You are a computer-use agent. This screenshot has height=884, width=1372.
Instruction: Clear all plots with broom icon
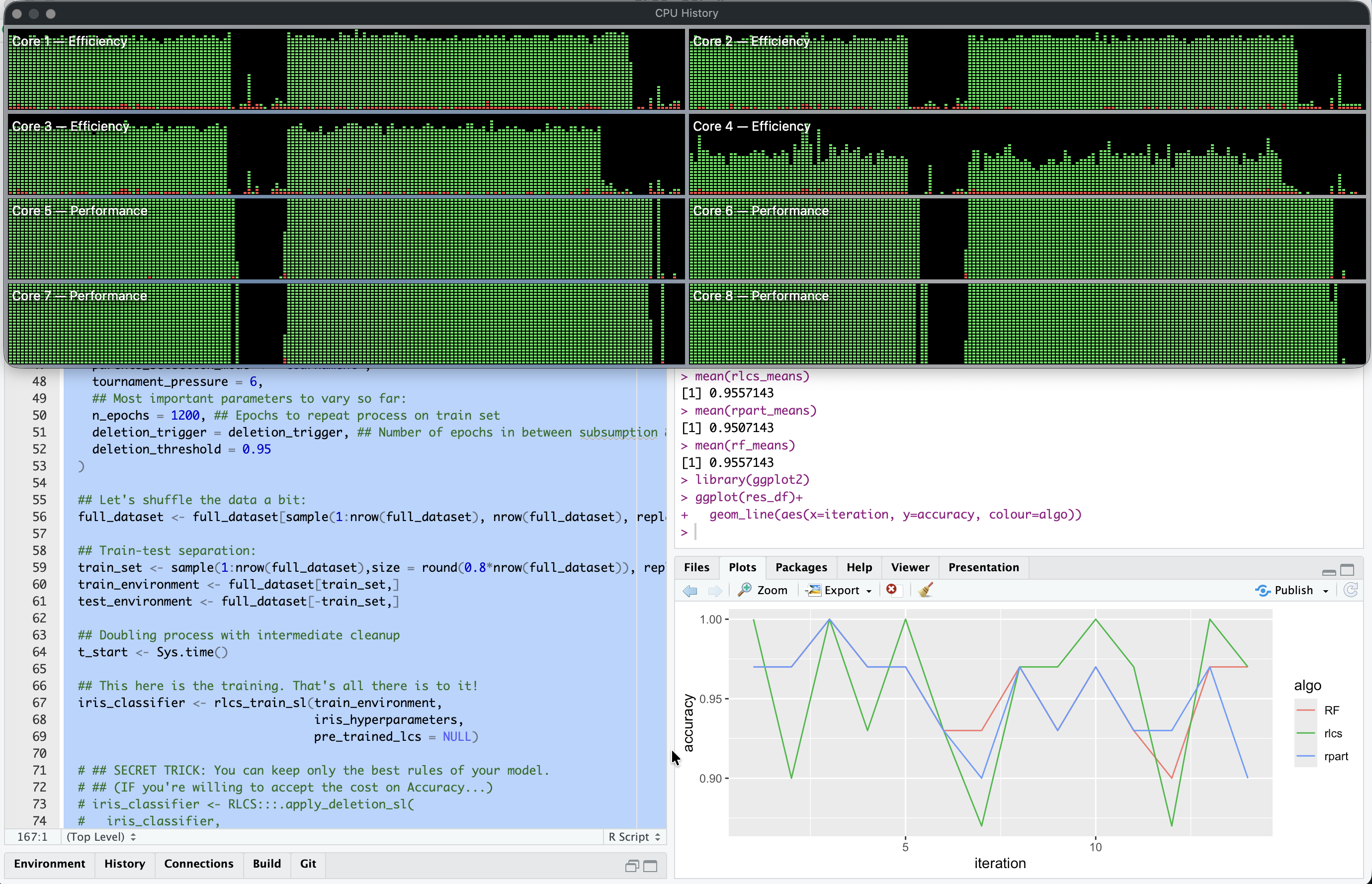click(925, 590)
